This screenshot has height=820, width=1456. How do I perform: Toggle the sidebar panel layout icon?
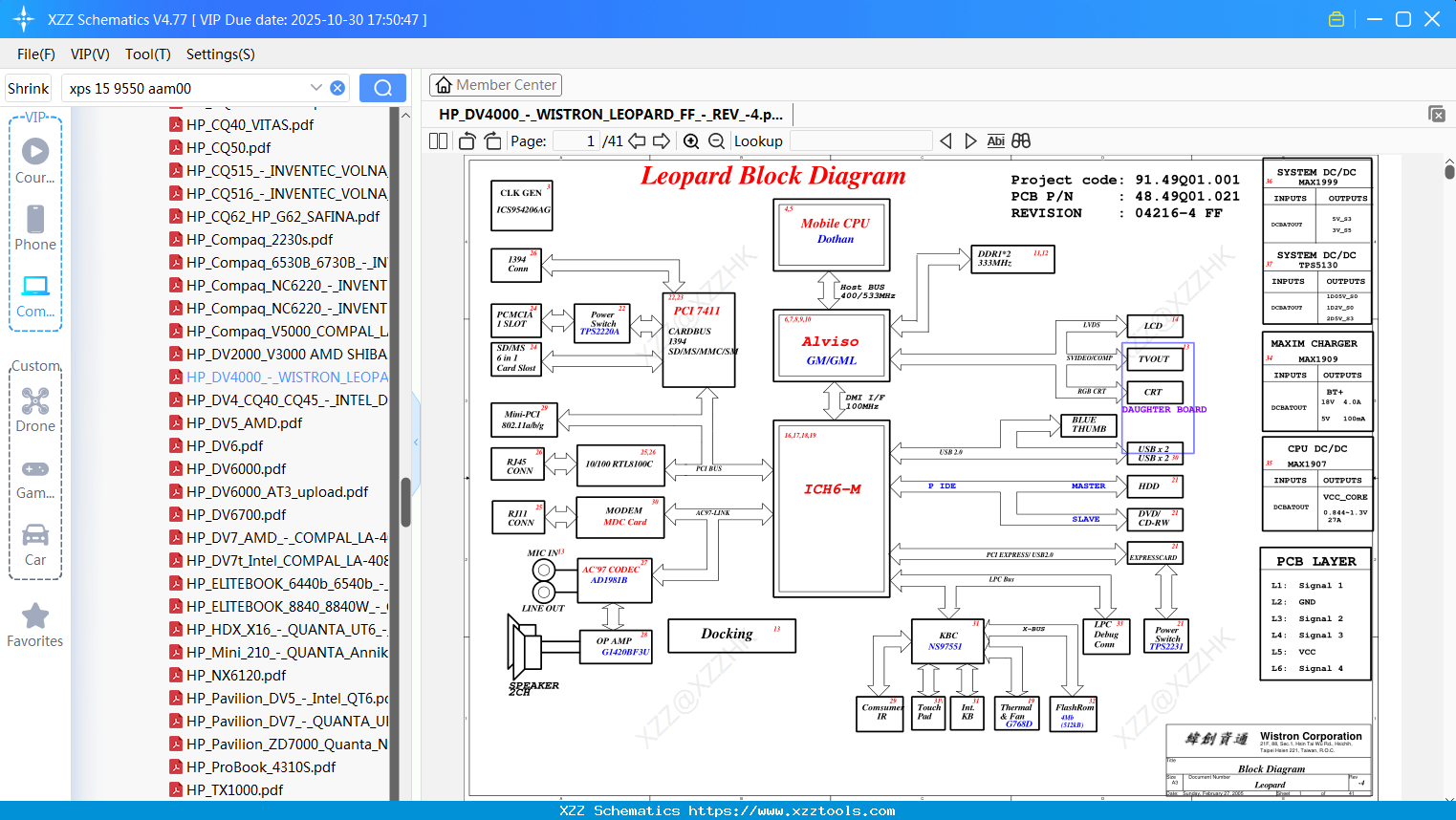point(438,140)
